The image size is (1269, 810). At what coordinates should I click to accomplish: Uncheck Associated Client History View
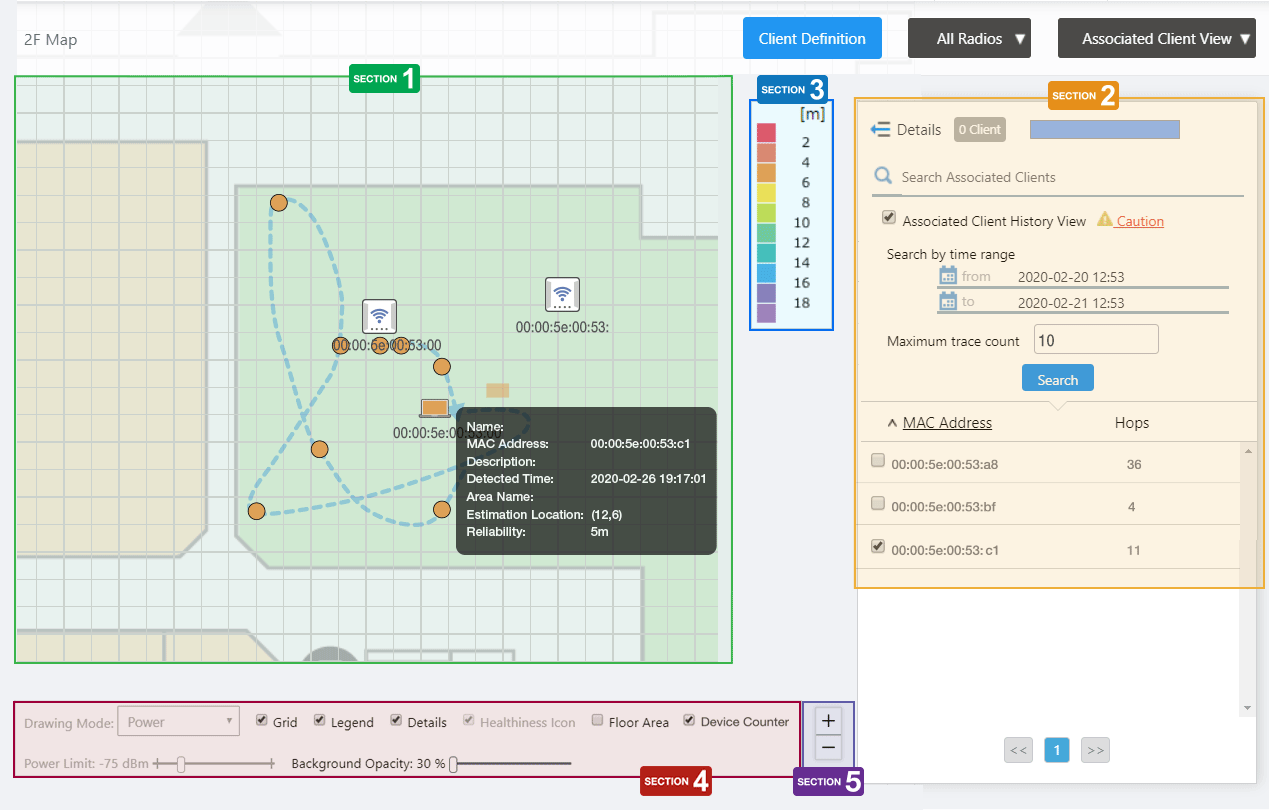pos(888,218)
